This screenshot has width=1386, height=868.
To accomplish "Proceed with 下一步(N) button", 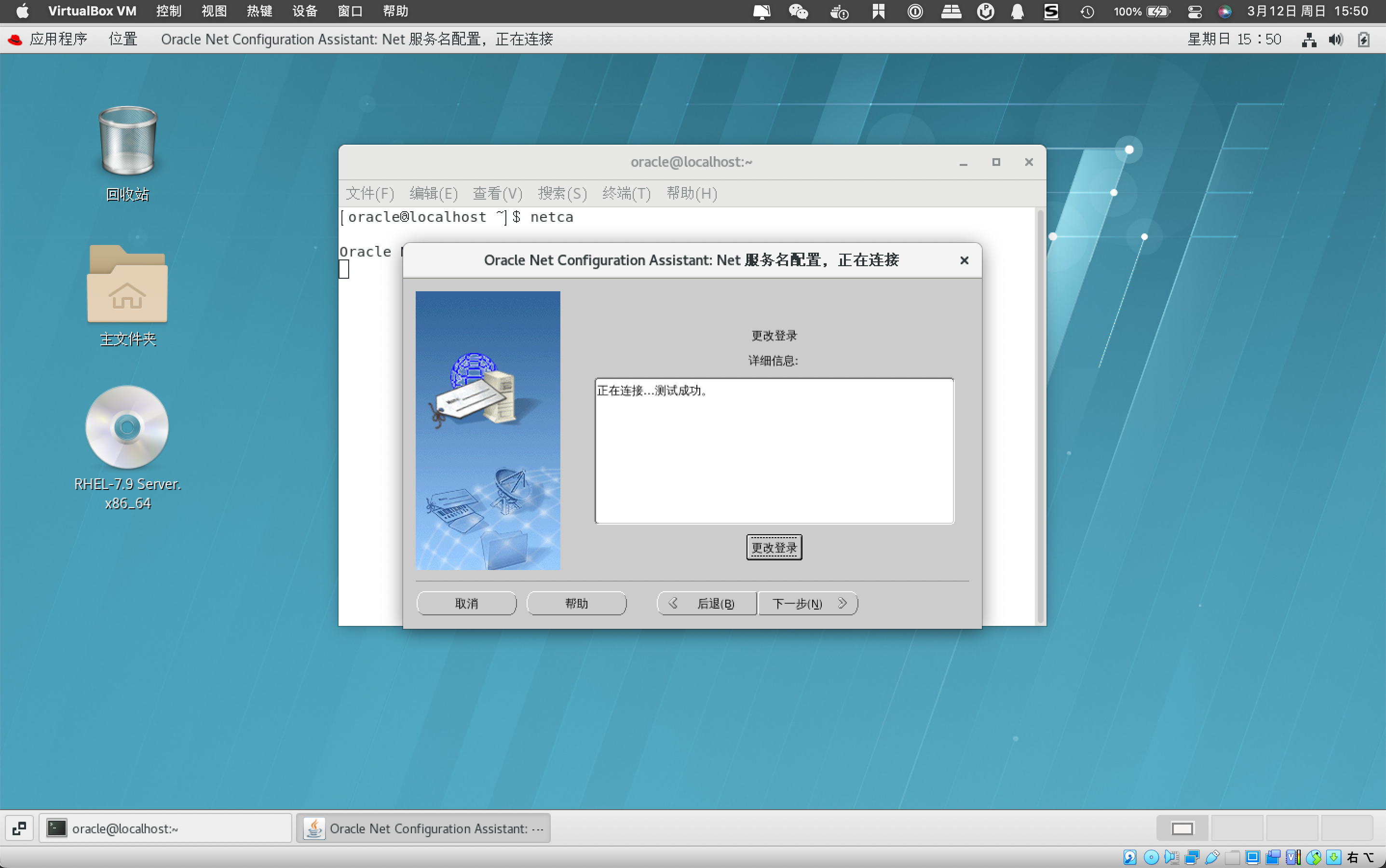I will 808,603.
